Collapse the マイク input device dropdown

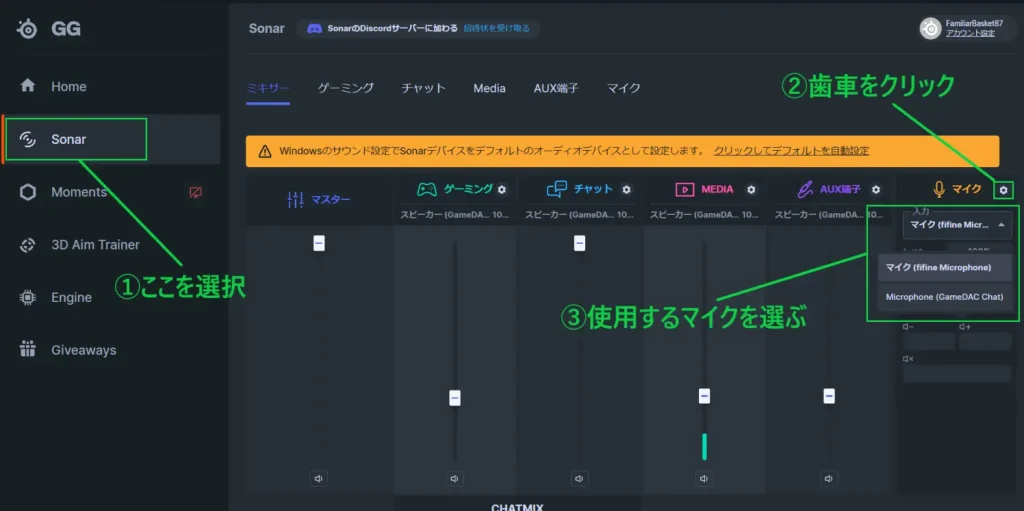pyautogui.click(x=957, y=225)
